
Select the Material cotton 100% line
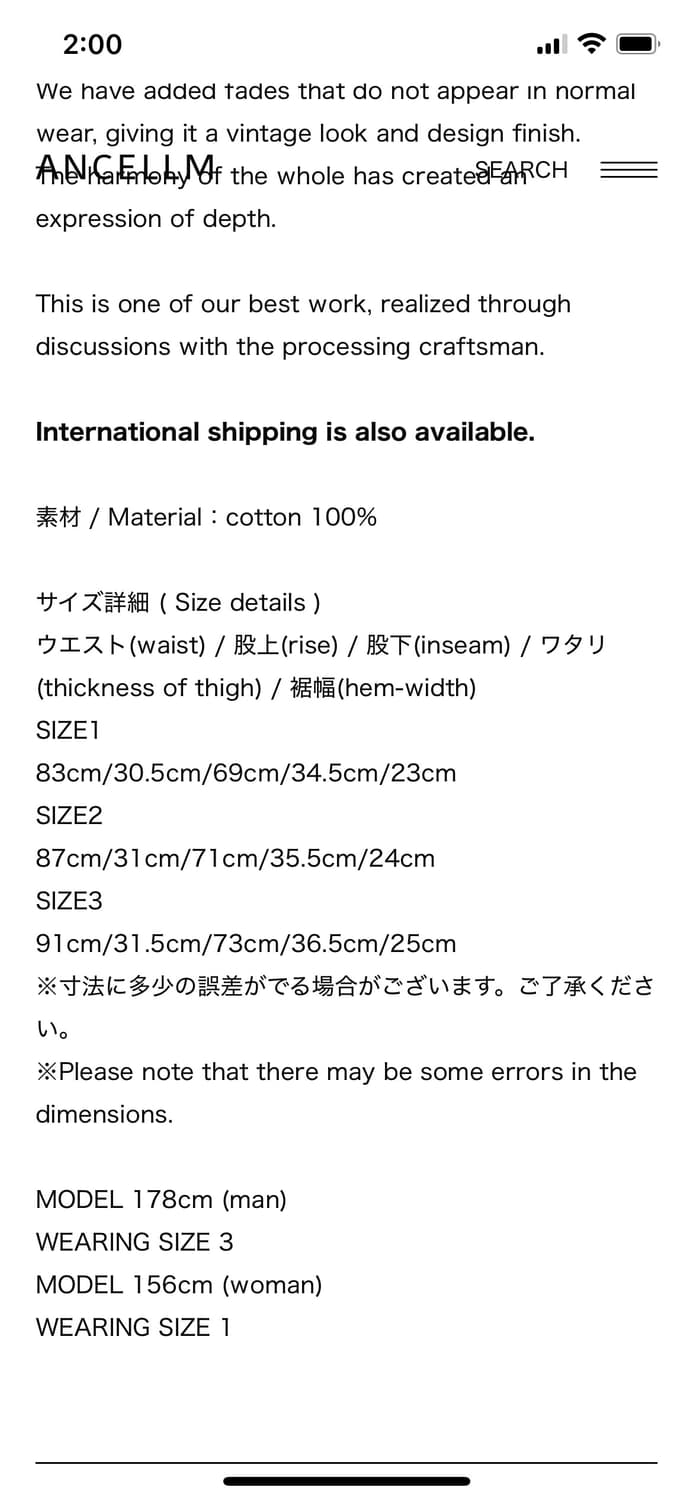coord(206,517)
